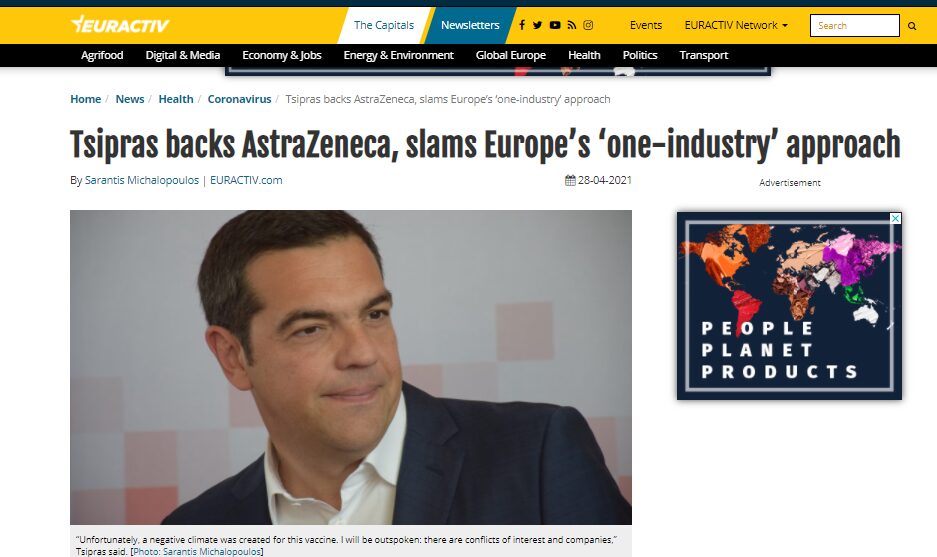Close the People Planet Products ad
The image size is (937, 557).
click(895, 219)
